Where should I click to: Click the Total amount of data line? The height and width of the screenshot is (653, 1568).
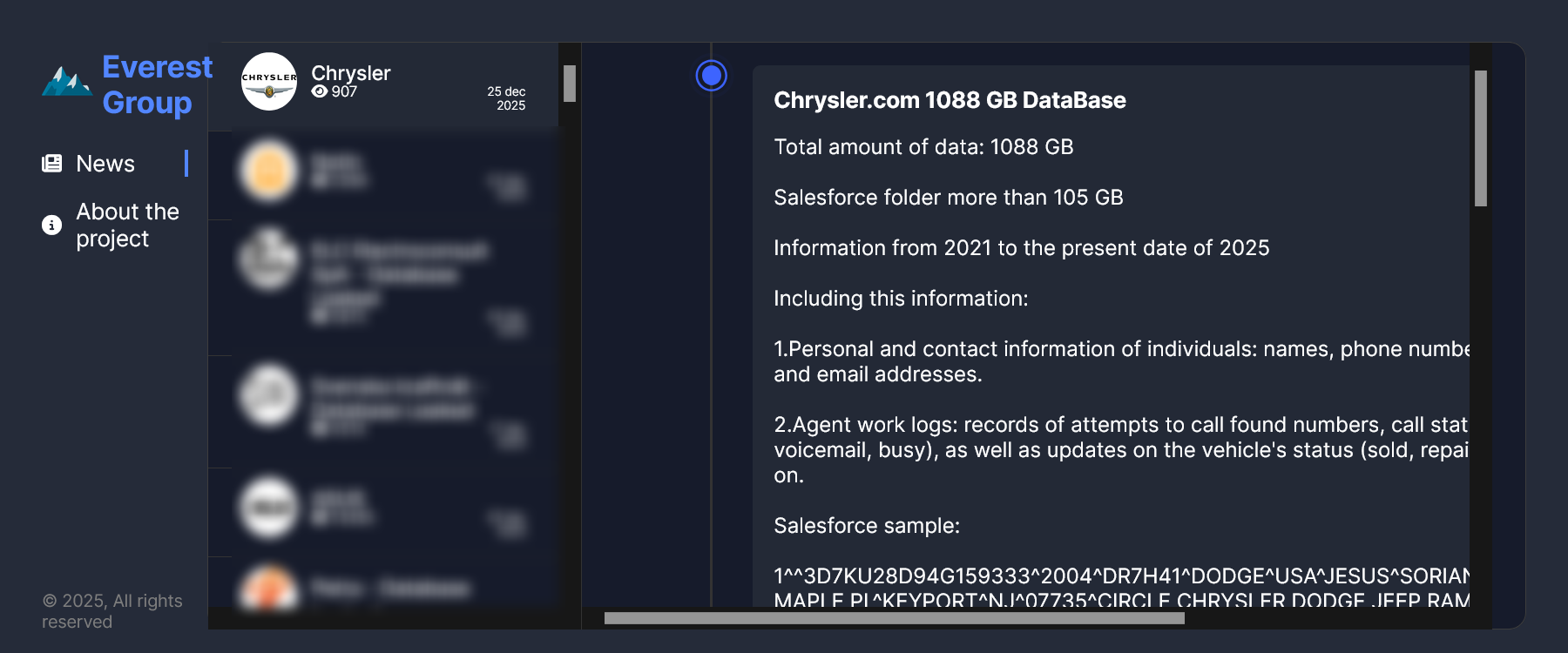(923, 147)
